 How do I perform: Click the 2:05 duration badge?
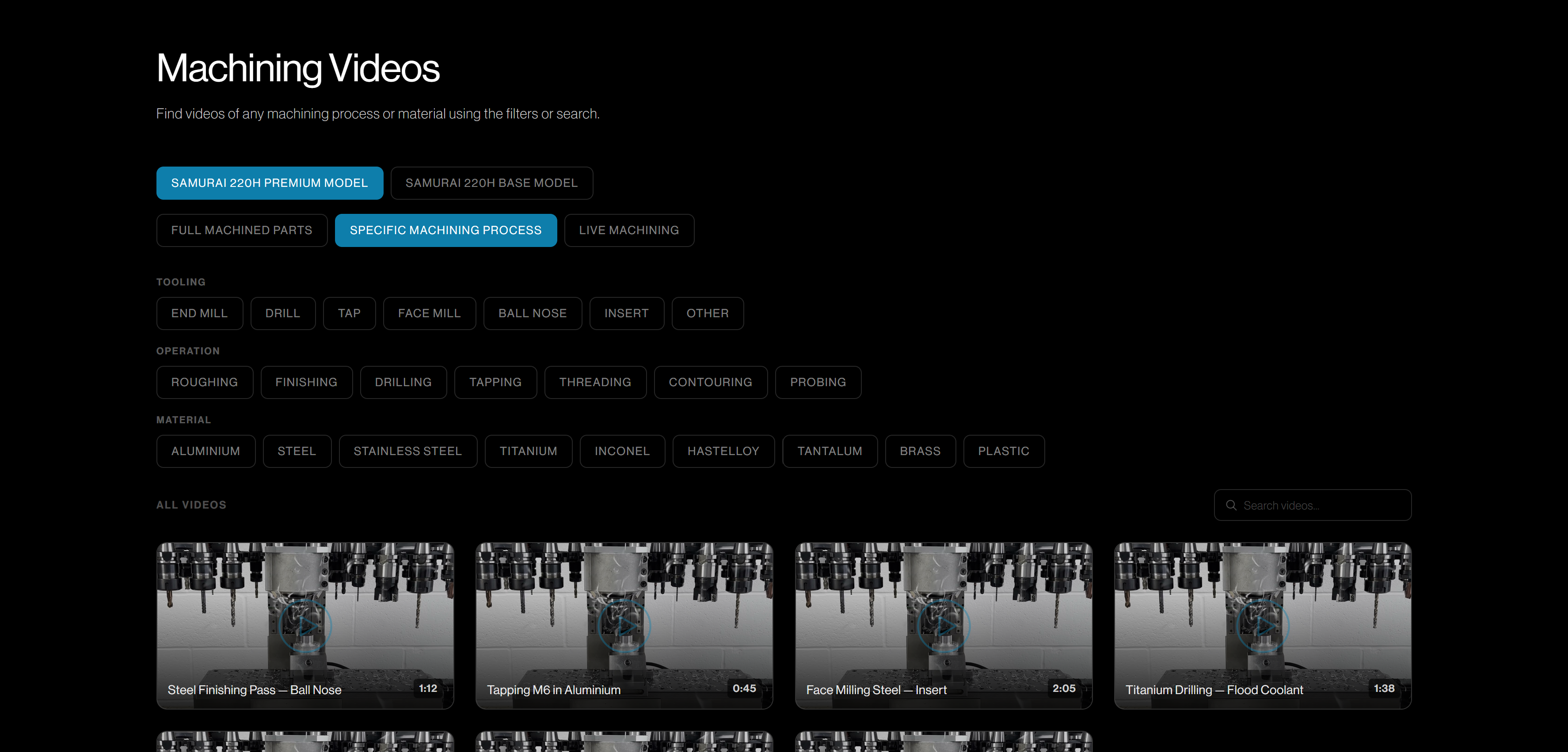(x=1064, y=689)
